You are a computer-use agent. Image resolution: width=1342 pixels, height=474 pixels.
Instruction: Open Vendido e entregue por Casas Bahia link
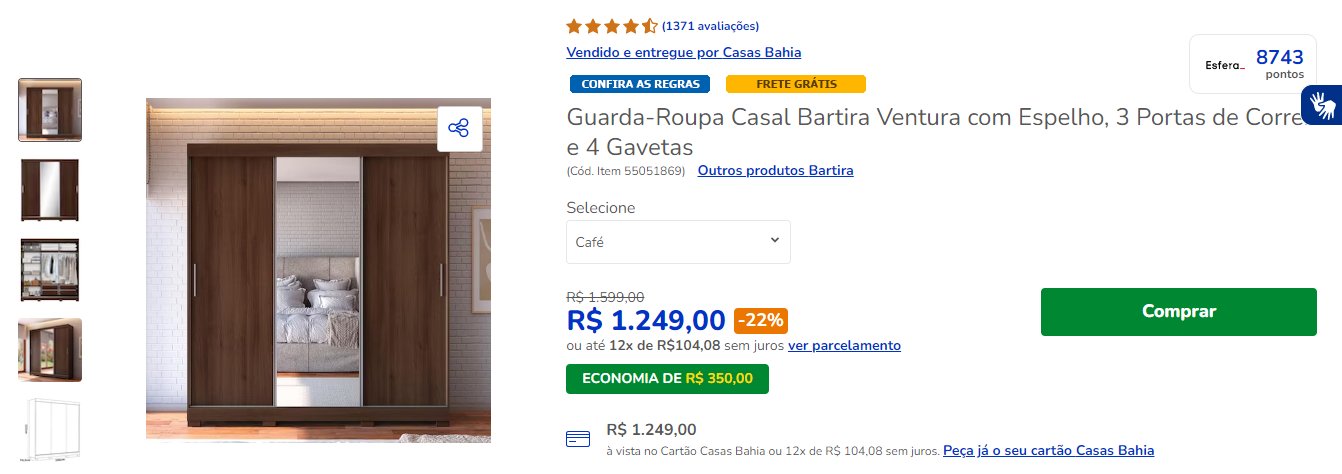(684, 52)
